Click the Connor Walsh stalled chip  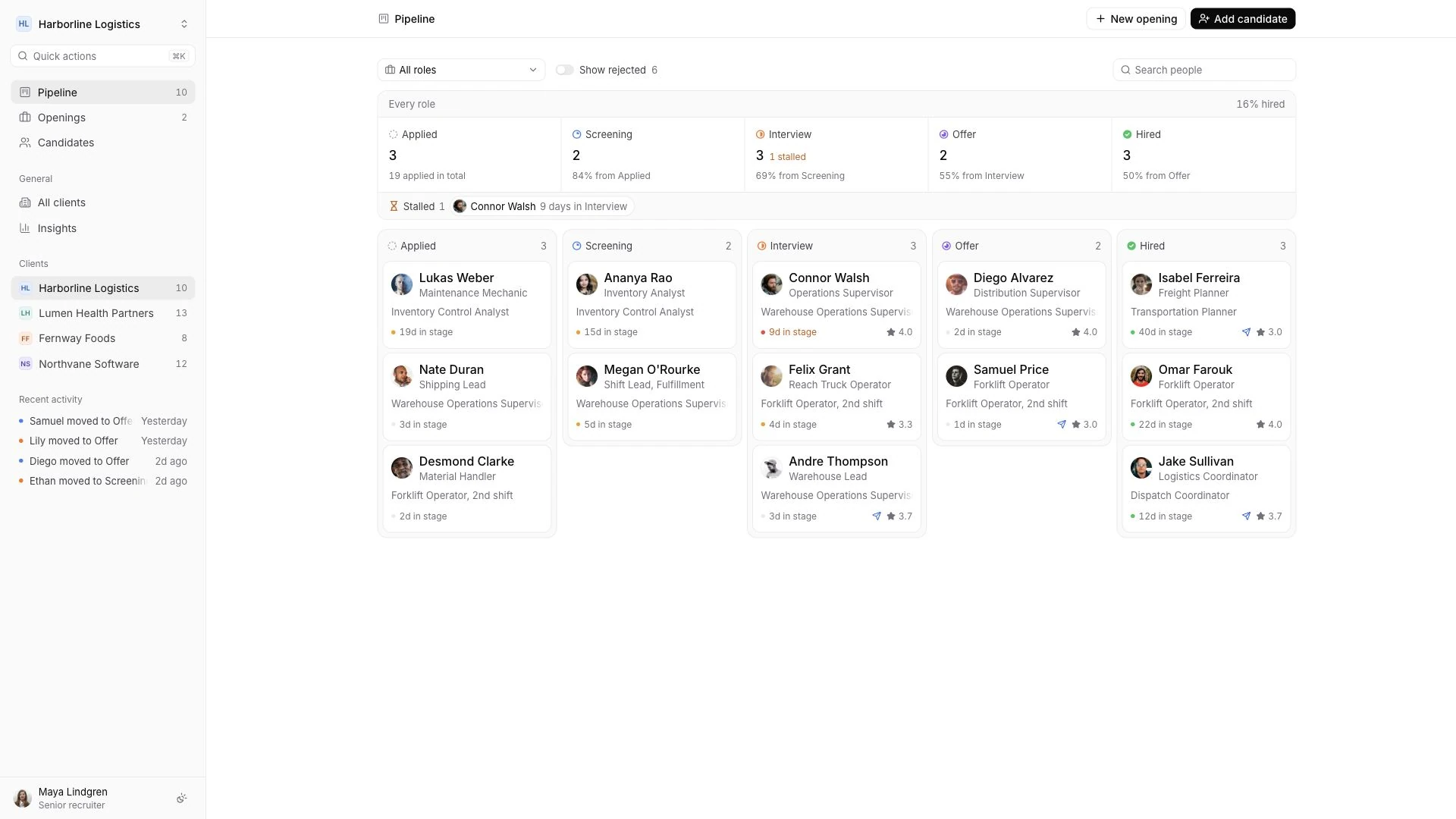tap(541, 206)
